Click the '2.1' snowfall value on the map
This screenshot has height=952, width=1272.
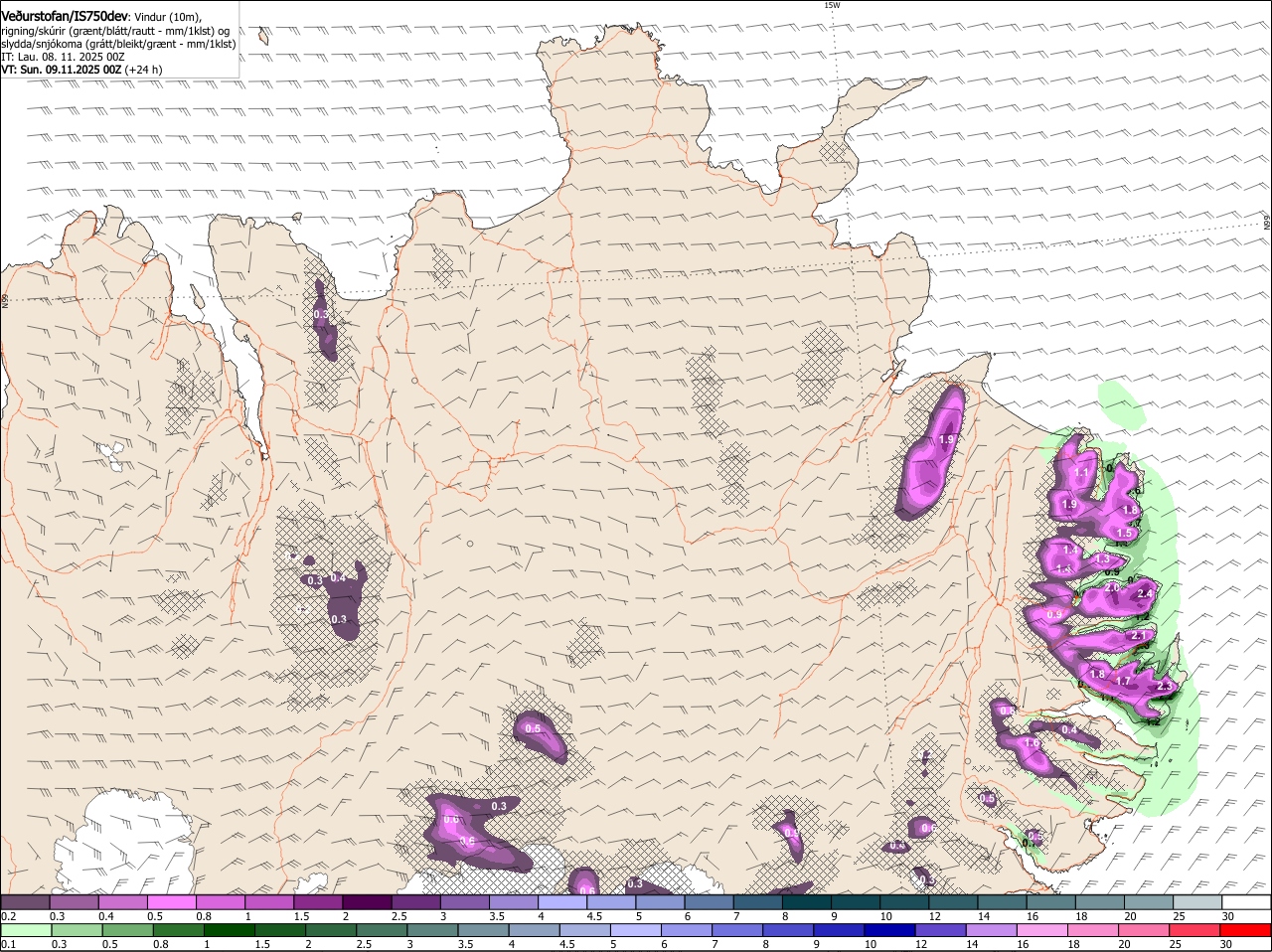pos(1139,636)
